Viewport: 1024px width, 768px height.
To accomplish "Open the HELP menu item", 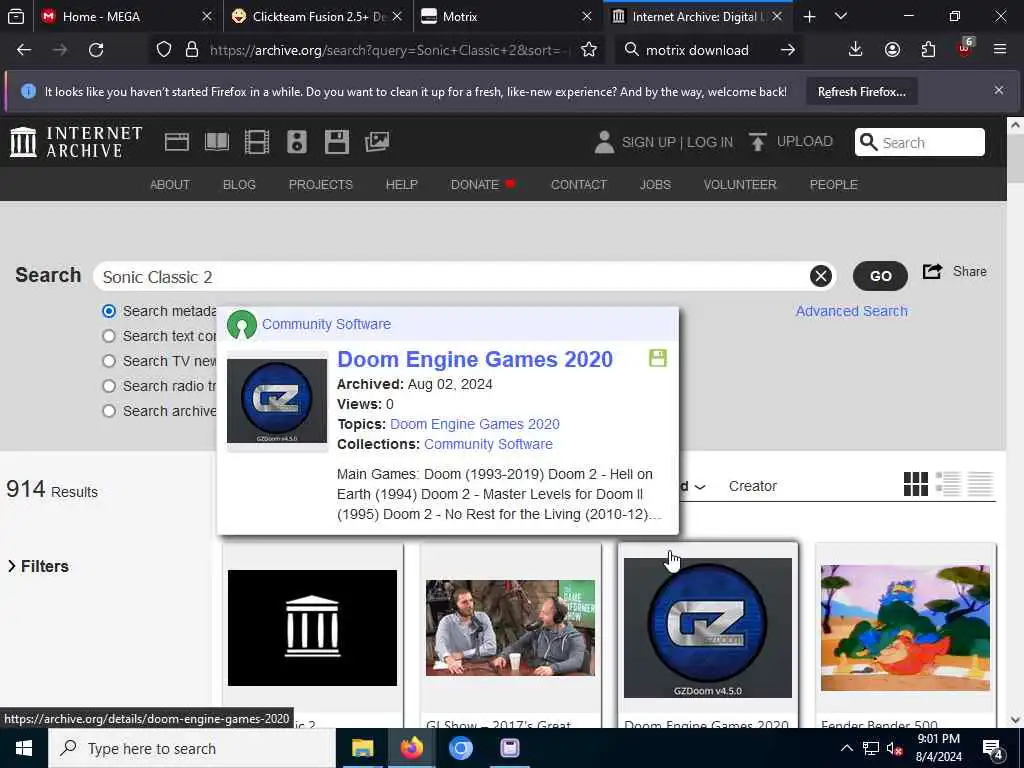I will click(402, 185).
